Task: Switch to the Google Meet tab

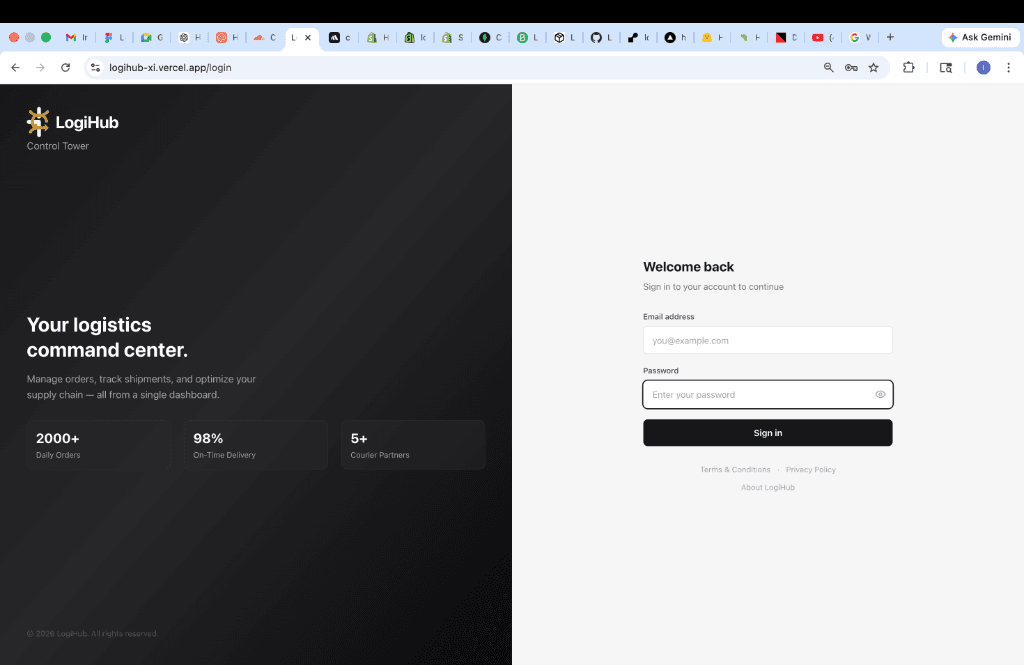Action: coord(152,38)
